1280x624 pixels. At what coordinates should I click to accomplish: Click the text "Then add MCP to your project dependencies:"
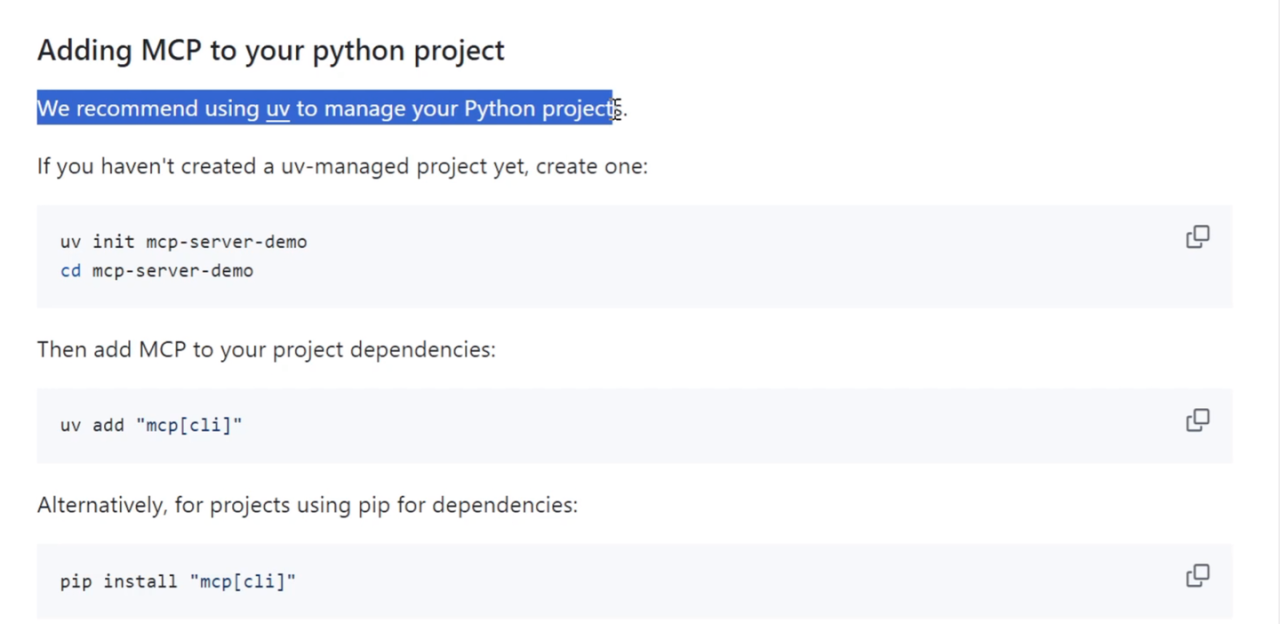tap(266, 350)
